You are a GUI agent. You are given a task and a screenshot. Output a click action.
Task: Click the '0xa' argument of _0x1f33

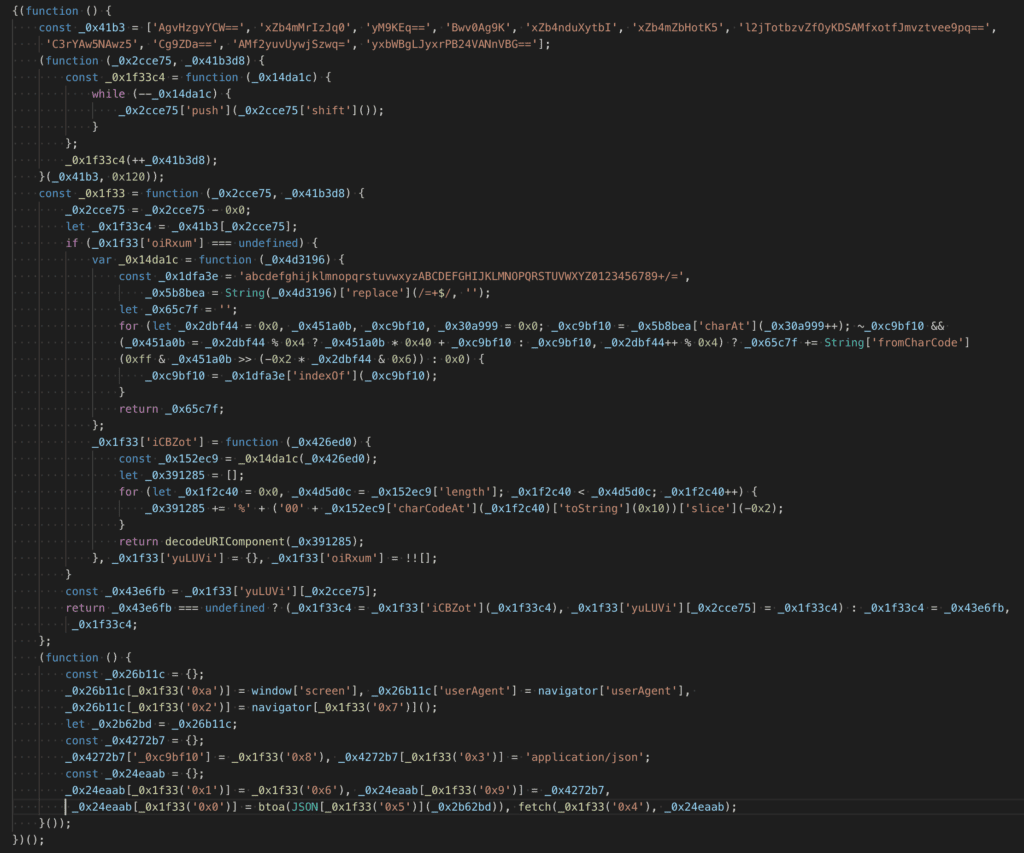(208, 691)
